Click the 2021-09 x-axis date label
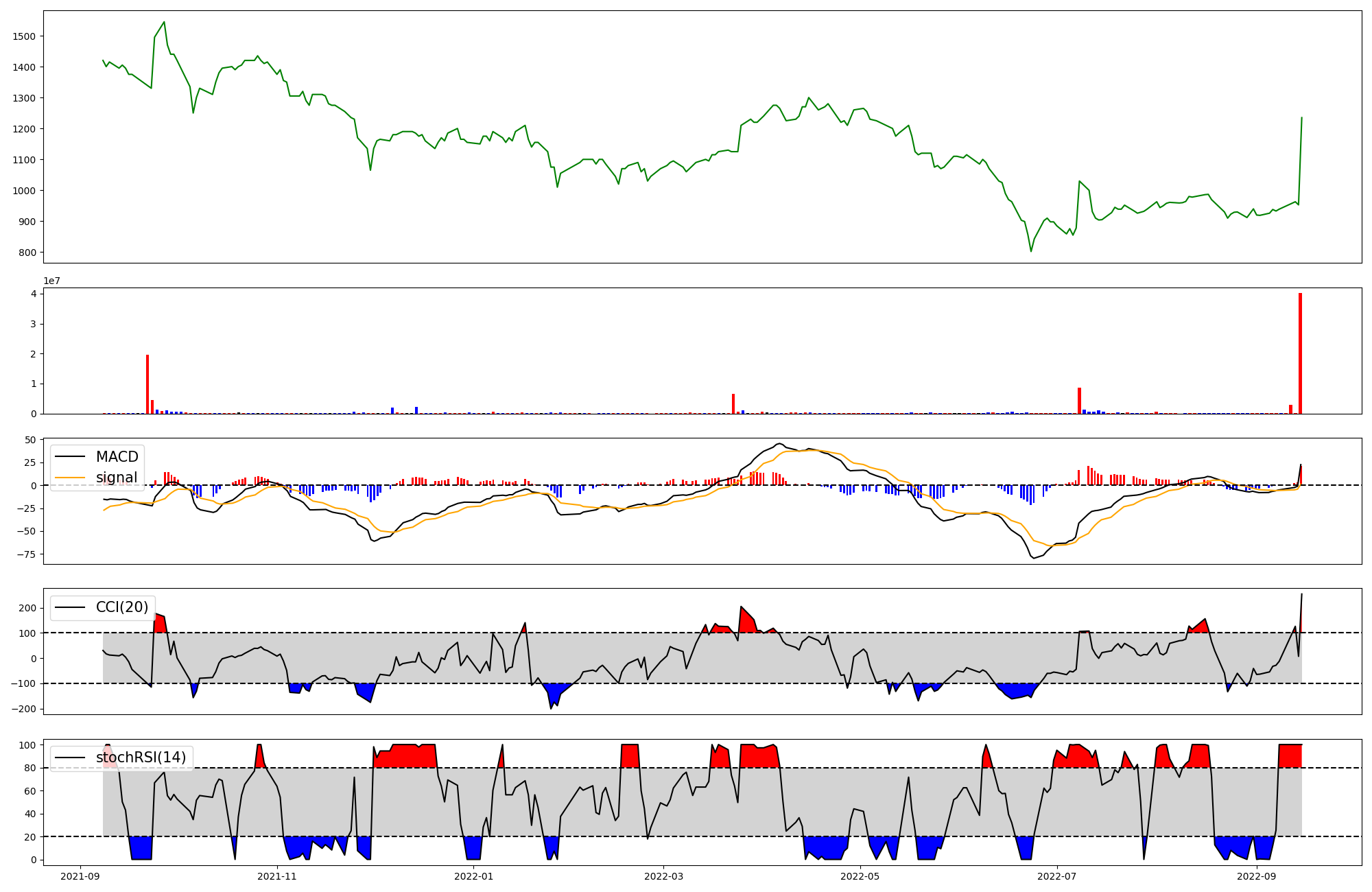The height and width of the screenshot is (892, 1372). tap(82, 876)
